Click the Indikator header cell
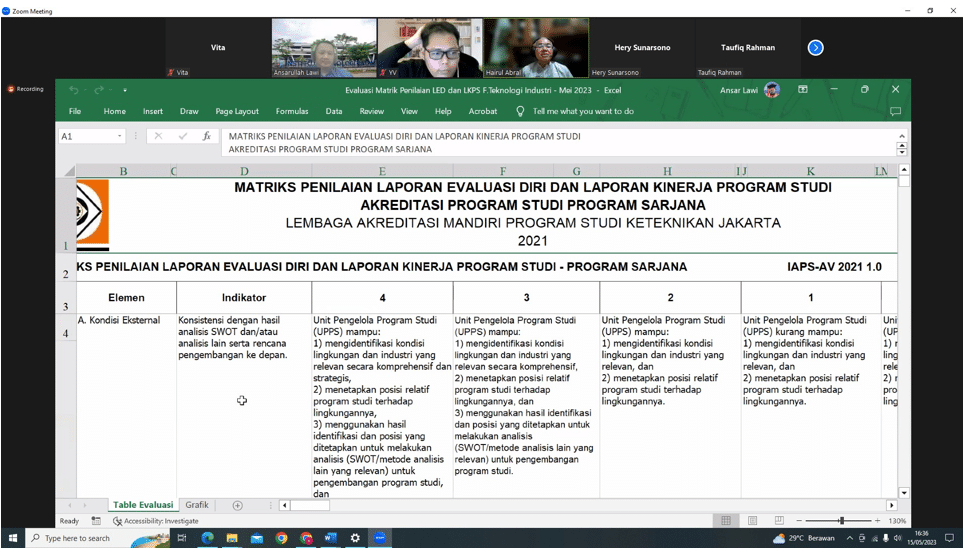Image resolution: width=963 pixels, height=552 pixels. pyautogui.click(x=244, y=298)
